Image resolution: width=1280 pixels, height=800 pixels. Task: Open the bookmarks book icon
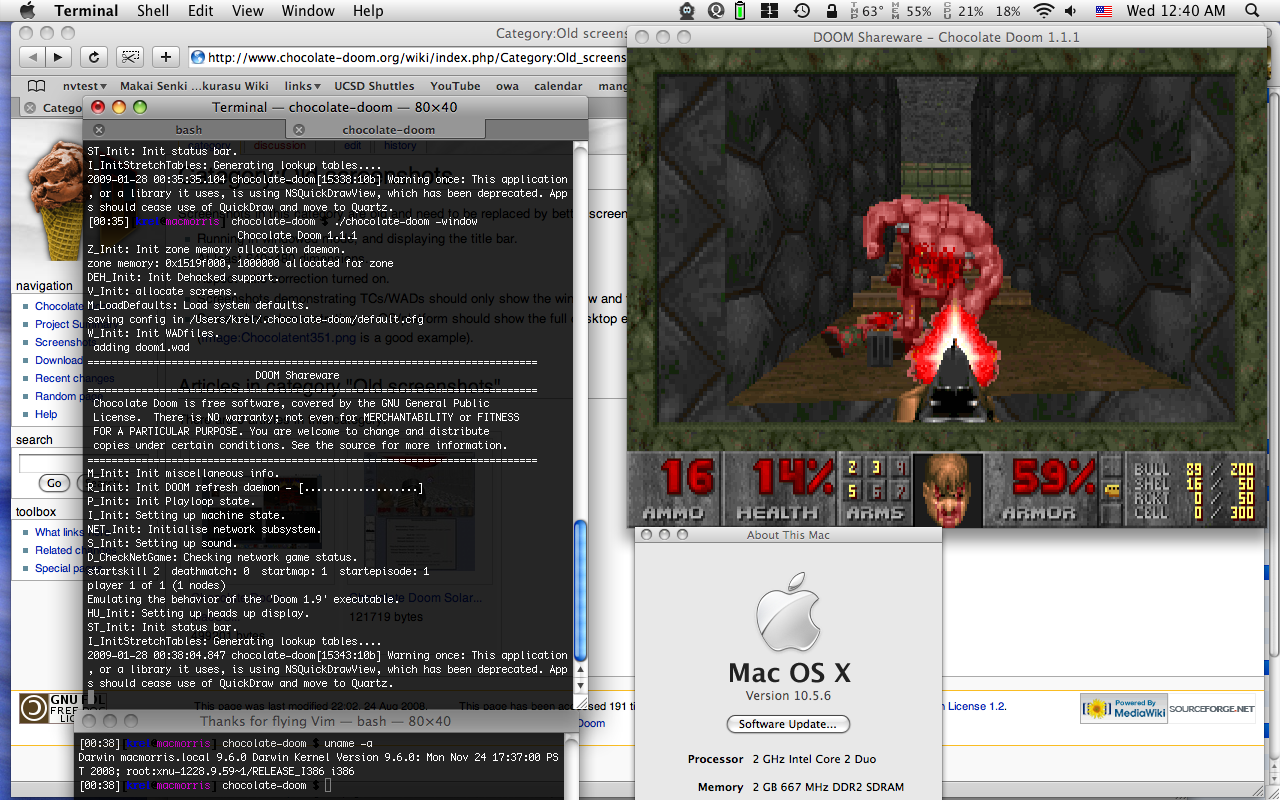(36, 86)
